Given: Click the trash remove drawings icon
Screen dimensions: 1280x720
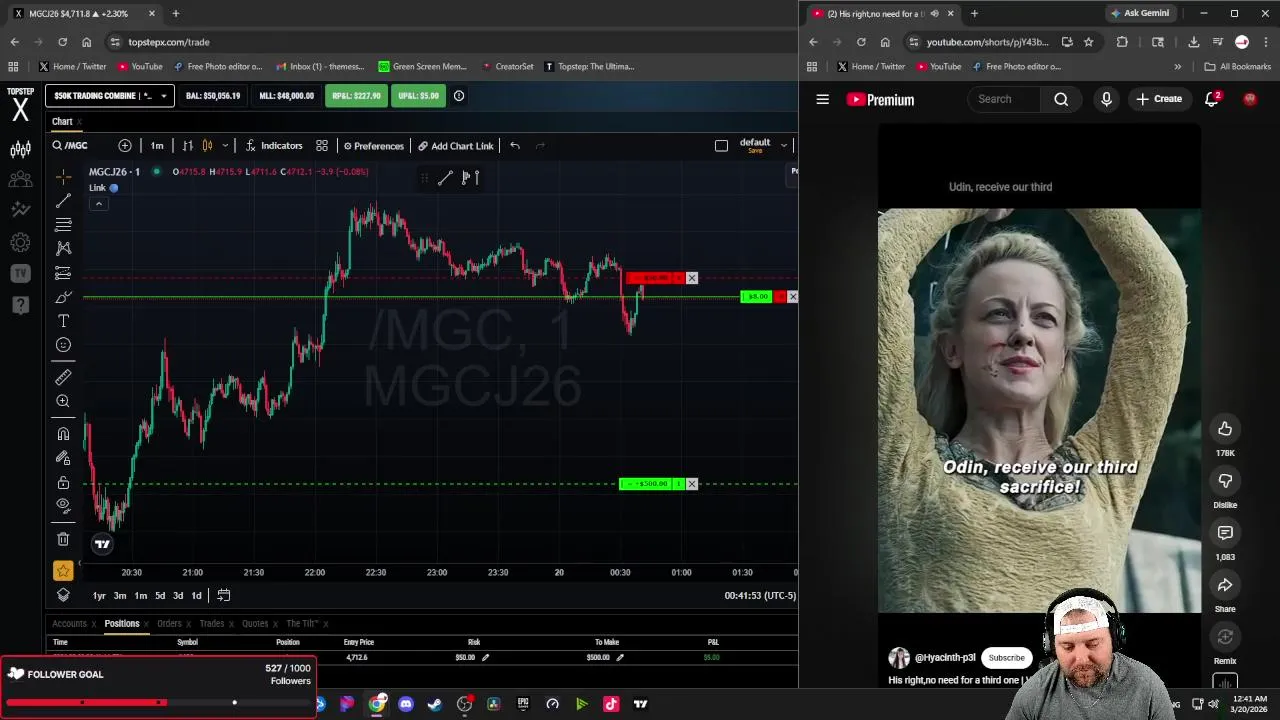Looking at the screenshot, I should pos(63,539).
